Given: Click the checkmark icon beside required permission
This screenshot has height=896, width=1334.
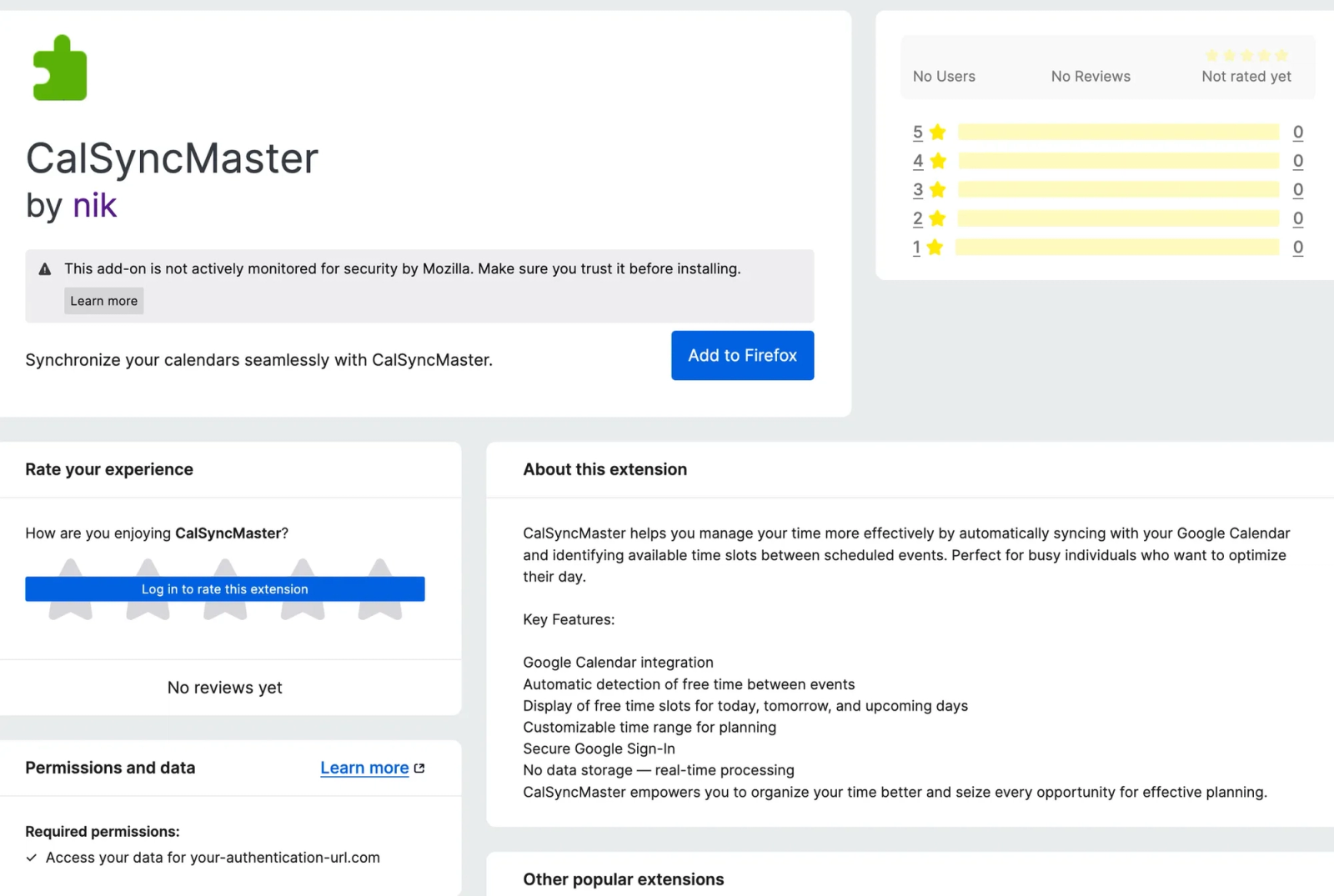Looking at the screenshot, I should coord(31,858).
